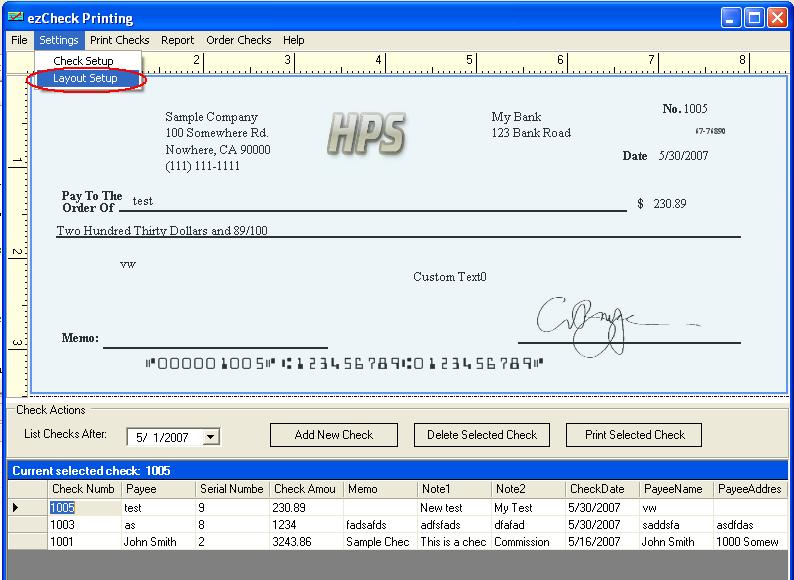Click the Add New Check button
Image resolution: width=794 pixels, height=580 pixels.
click(x=334, y=435)
